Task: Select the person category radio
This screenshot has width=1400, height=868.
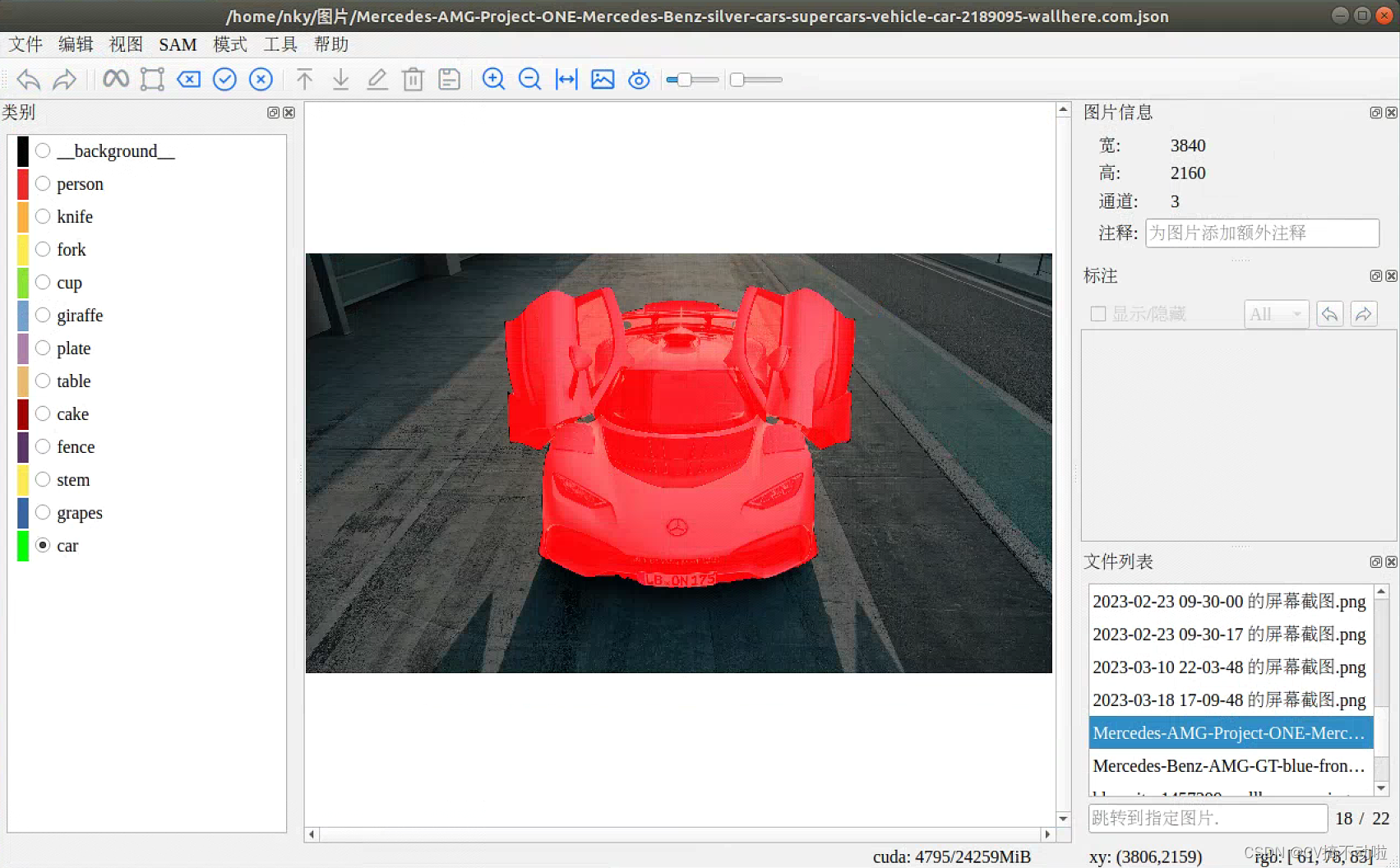Action: 43,183
